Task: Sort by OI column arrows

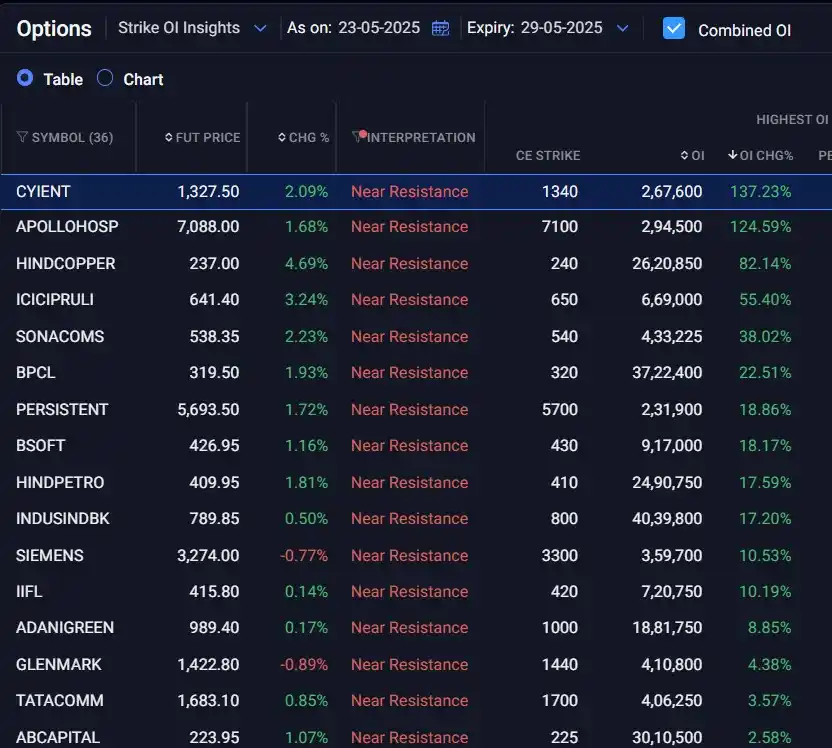Action: coord(684,155)
